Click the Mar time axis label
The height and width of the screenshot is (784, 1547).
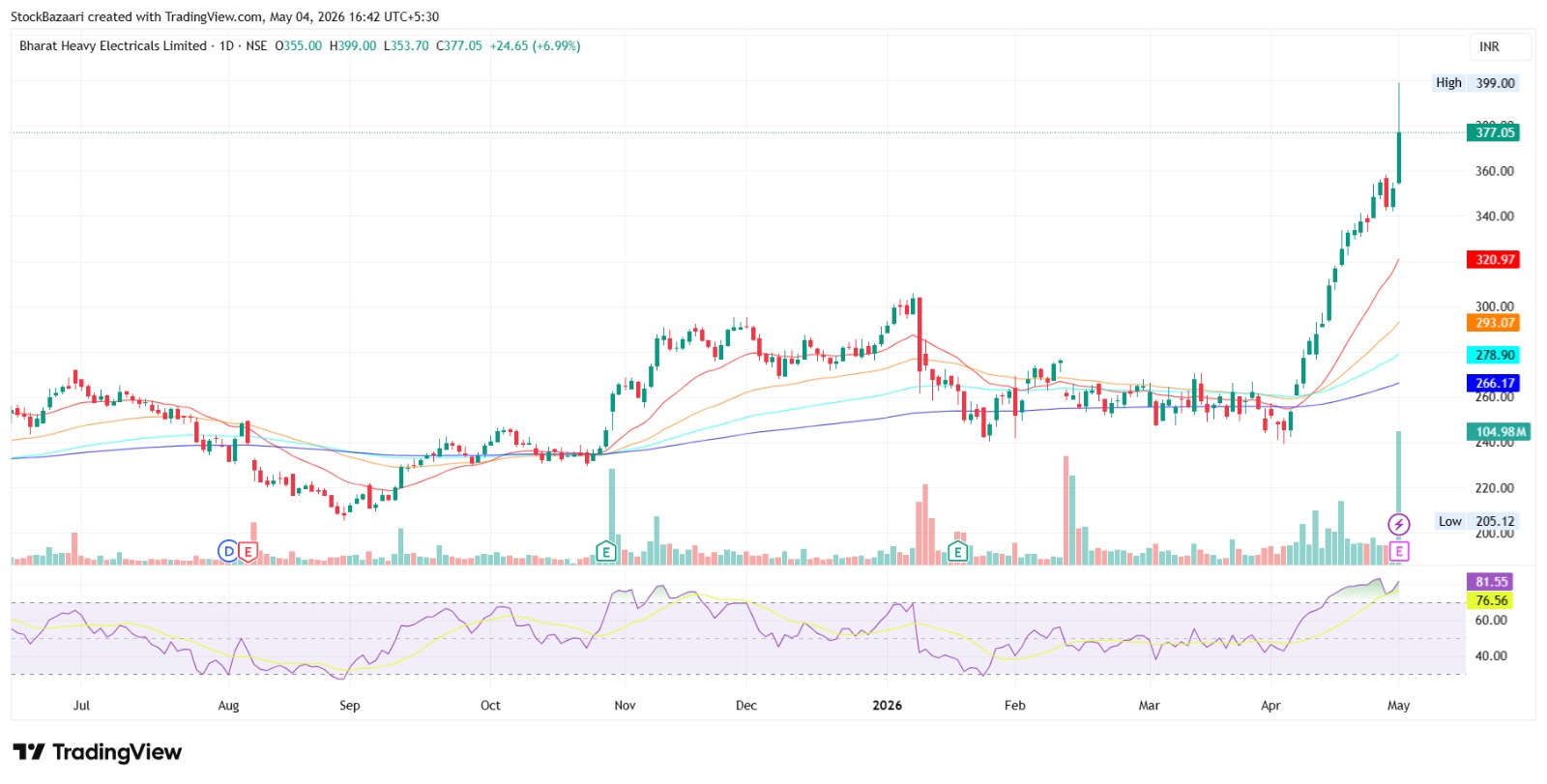1149,706
